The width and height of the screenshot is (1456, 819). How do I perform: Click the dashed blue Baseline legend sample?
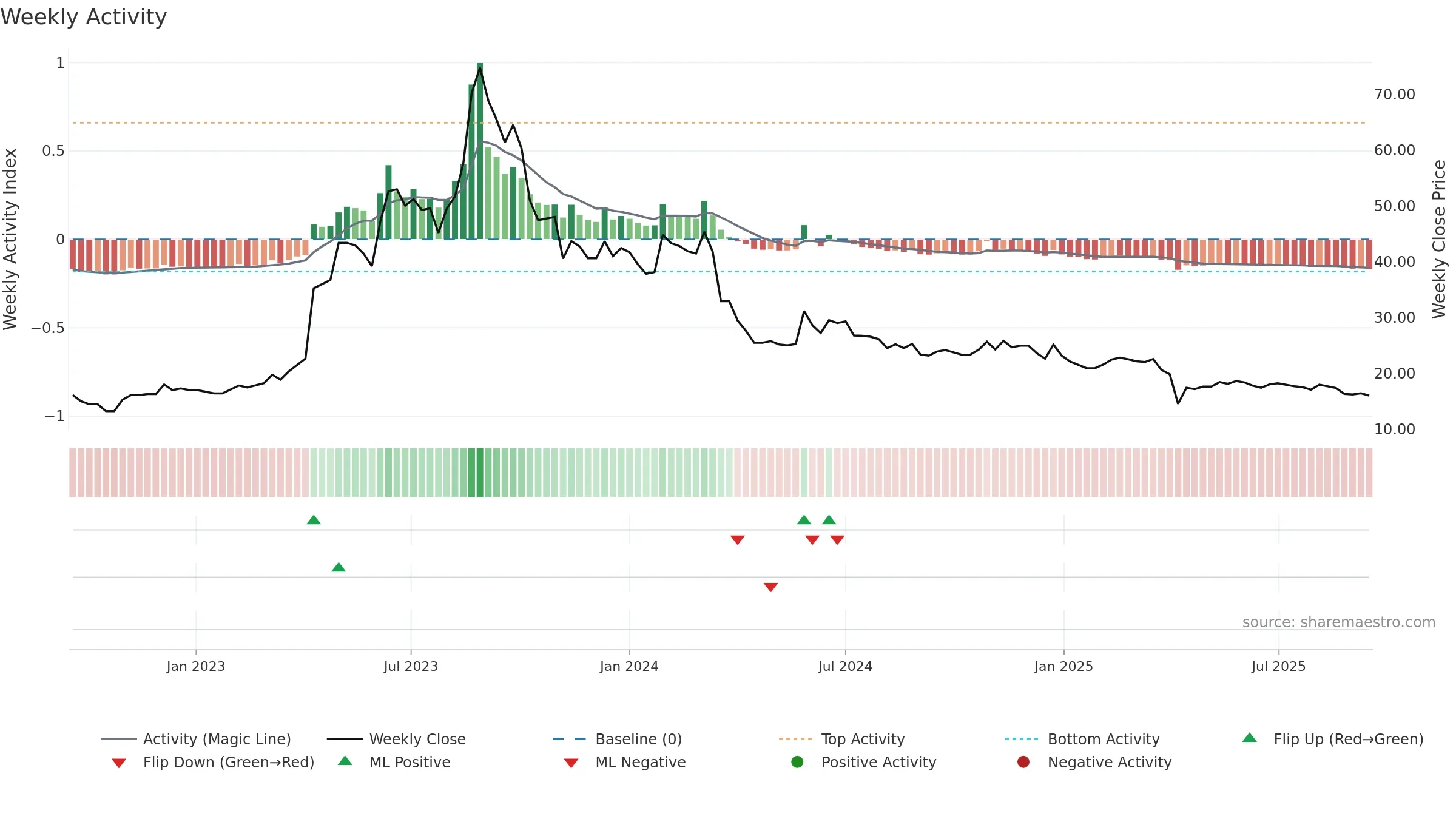click(570, 739)
